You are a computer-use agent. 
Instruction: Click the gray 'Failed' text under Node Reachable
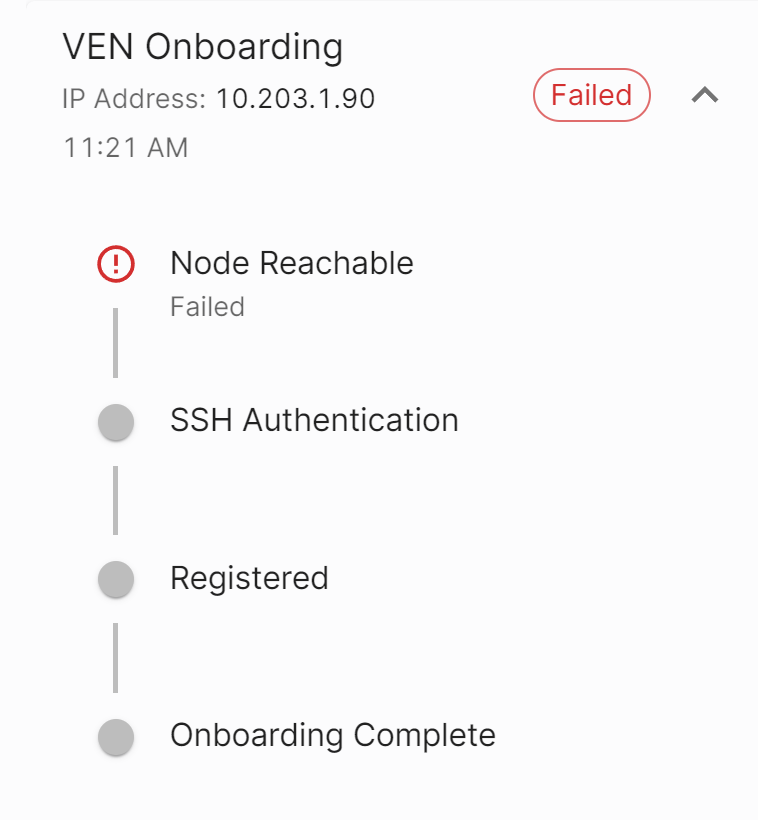click(x=207, y=307)
